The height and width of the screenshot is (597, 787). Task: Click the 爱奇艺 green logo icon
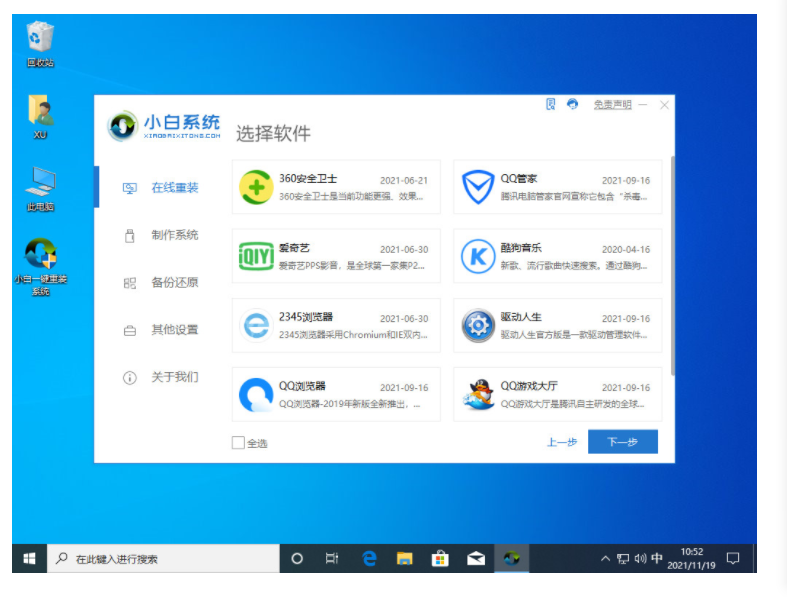pos(256,257)
